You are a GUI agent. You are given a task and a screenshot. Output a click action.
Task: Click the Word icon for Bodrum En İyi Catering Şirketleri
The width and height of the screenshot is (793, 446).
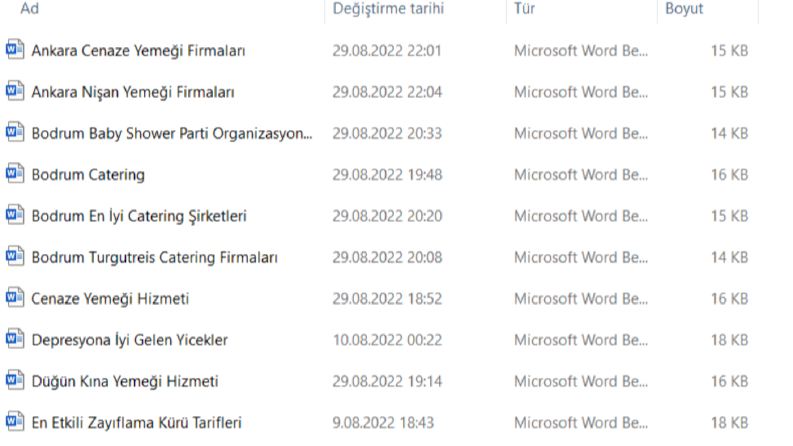[x=15, y=215]
